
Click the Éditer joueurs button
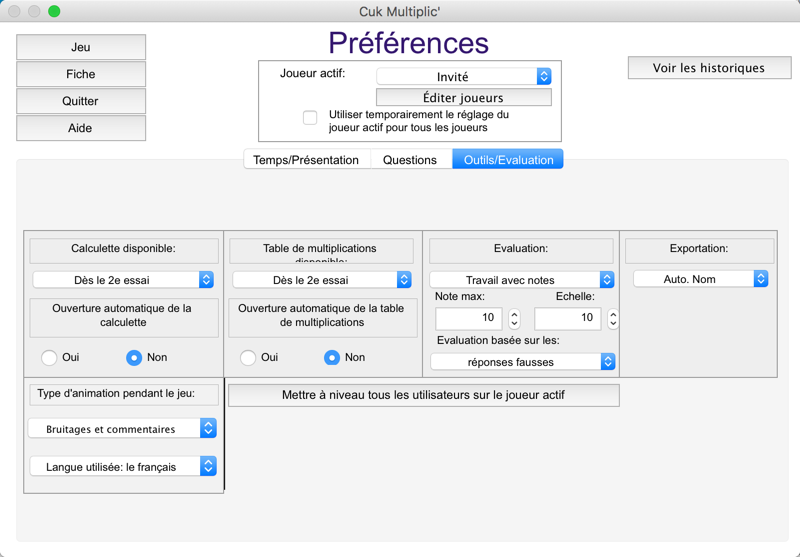[x=464, y=97]
